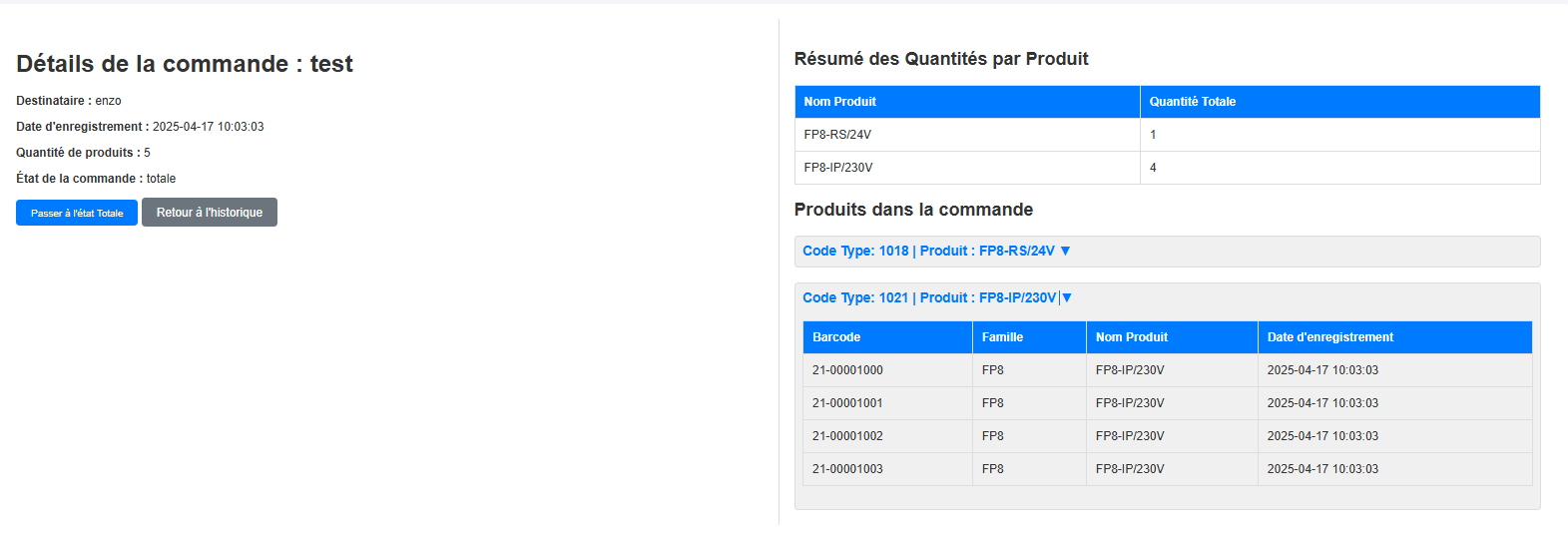Click the arrow icon beside FP8-IP/230V
1568x538 pixels.
pyautogui.click(x=1067, y=298)
